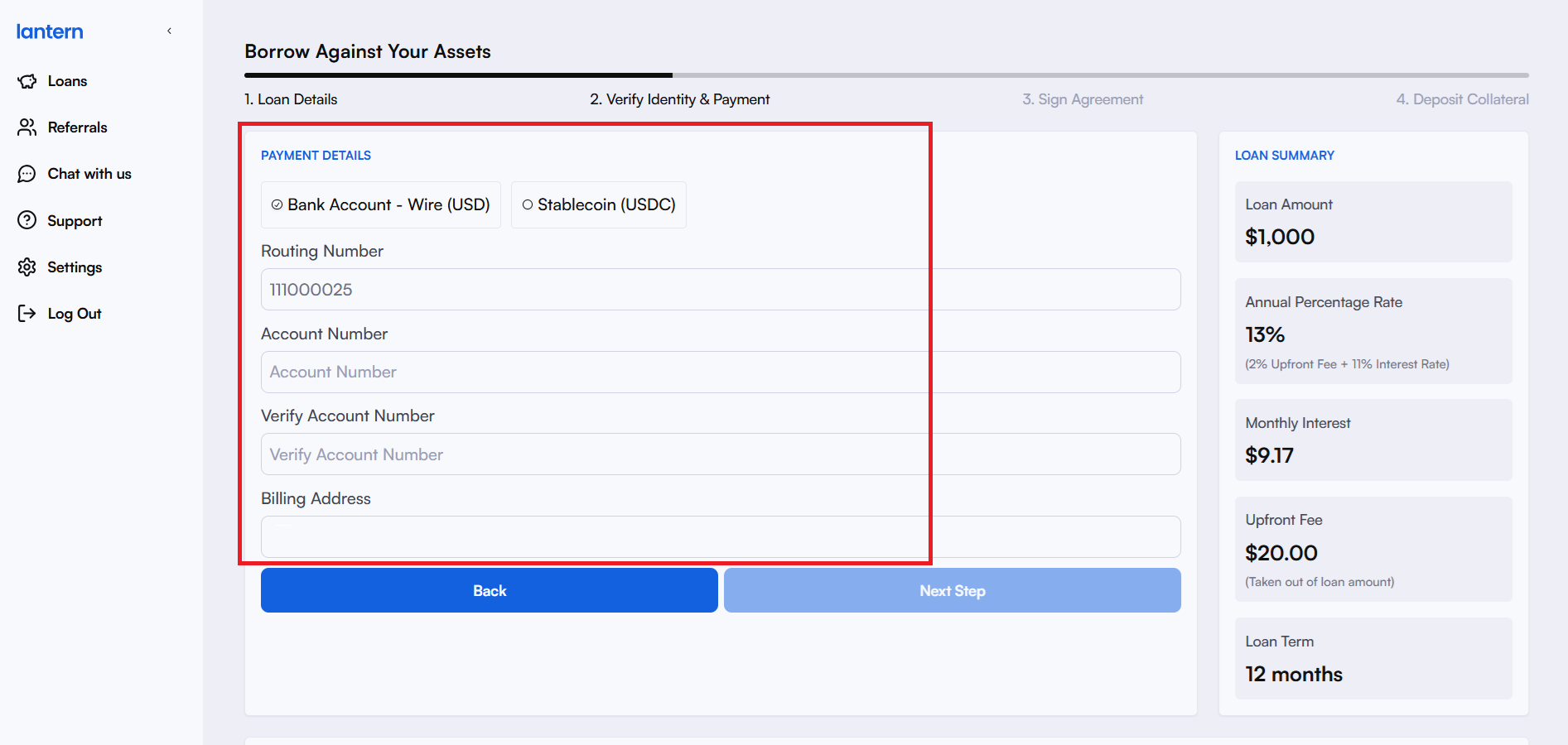
Task: Open the Loans section from sidebar
Action: pos(67,80)
